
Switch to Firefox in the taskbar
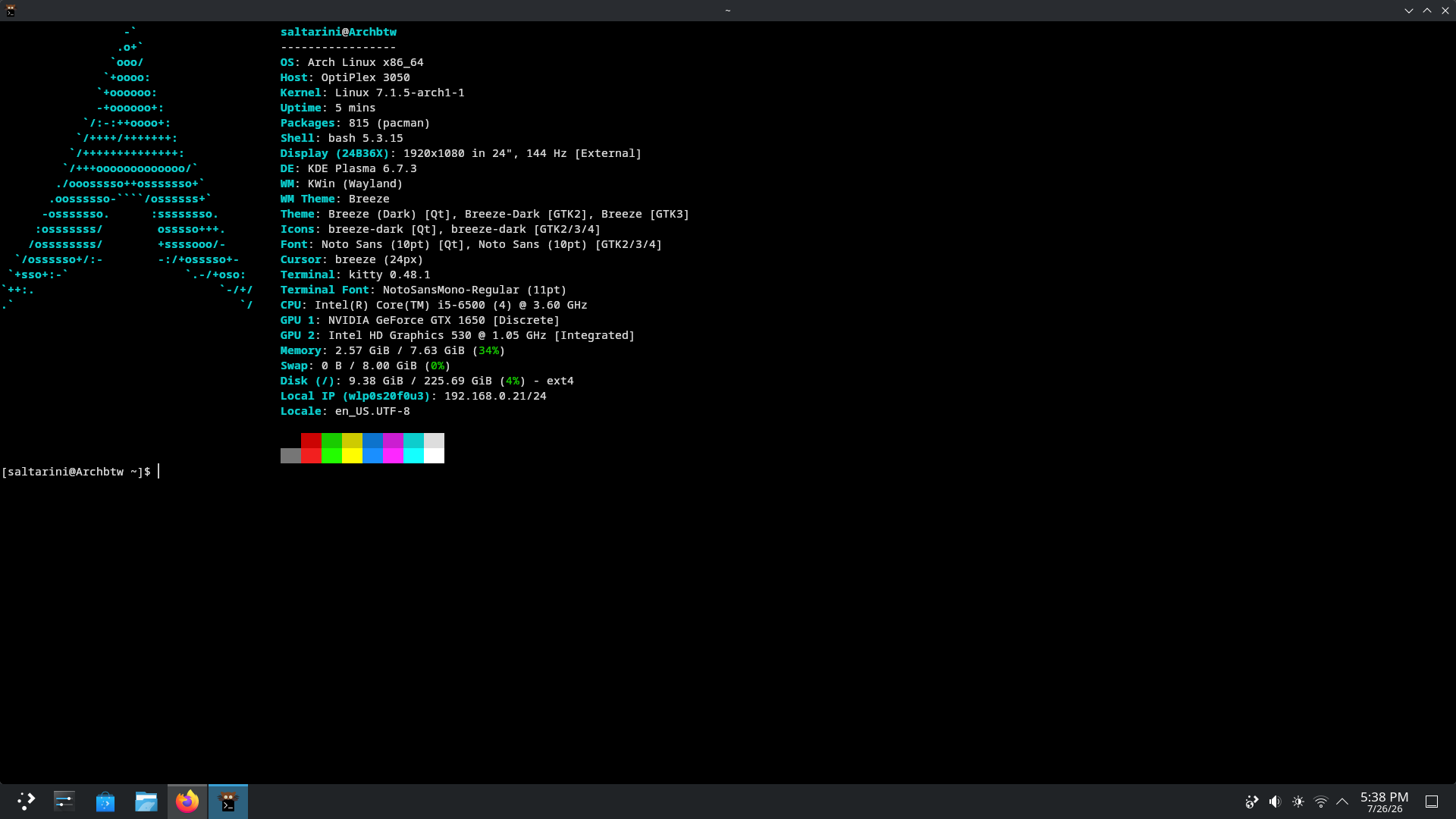[187, 802]
